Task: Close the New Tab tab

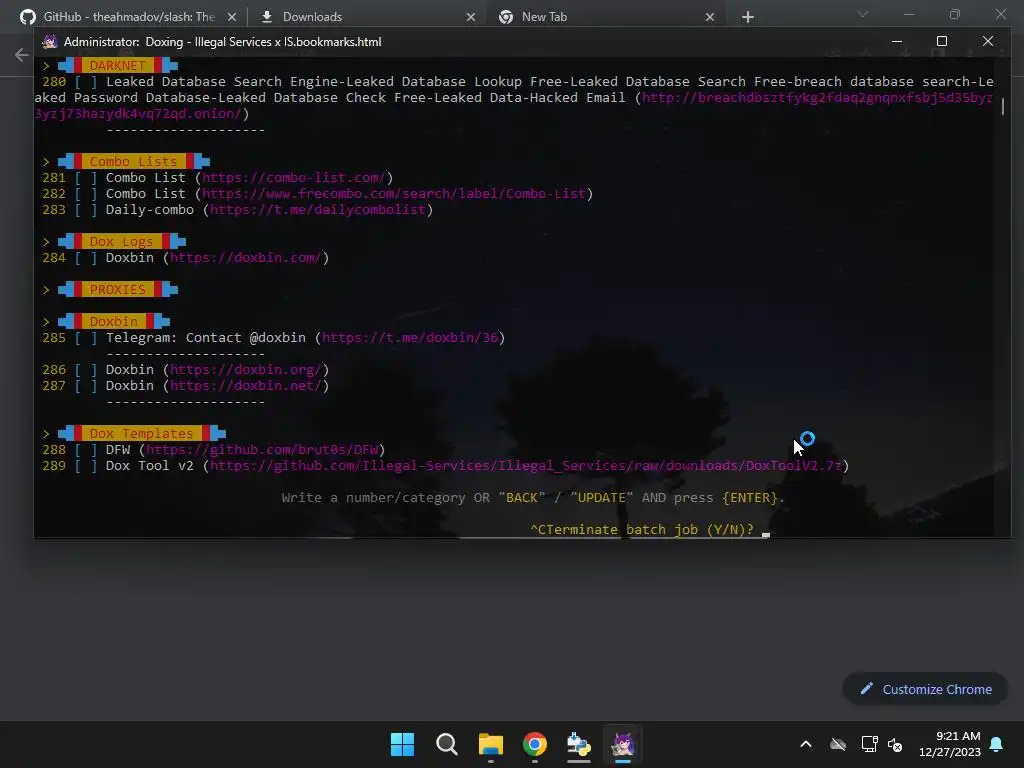Action: pos(710,17)
